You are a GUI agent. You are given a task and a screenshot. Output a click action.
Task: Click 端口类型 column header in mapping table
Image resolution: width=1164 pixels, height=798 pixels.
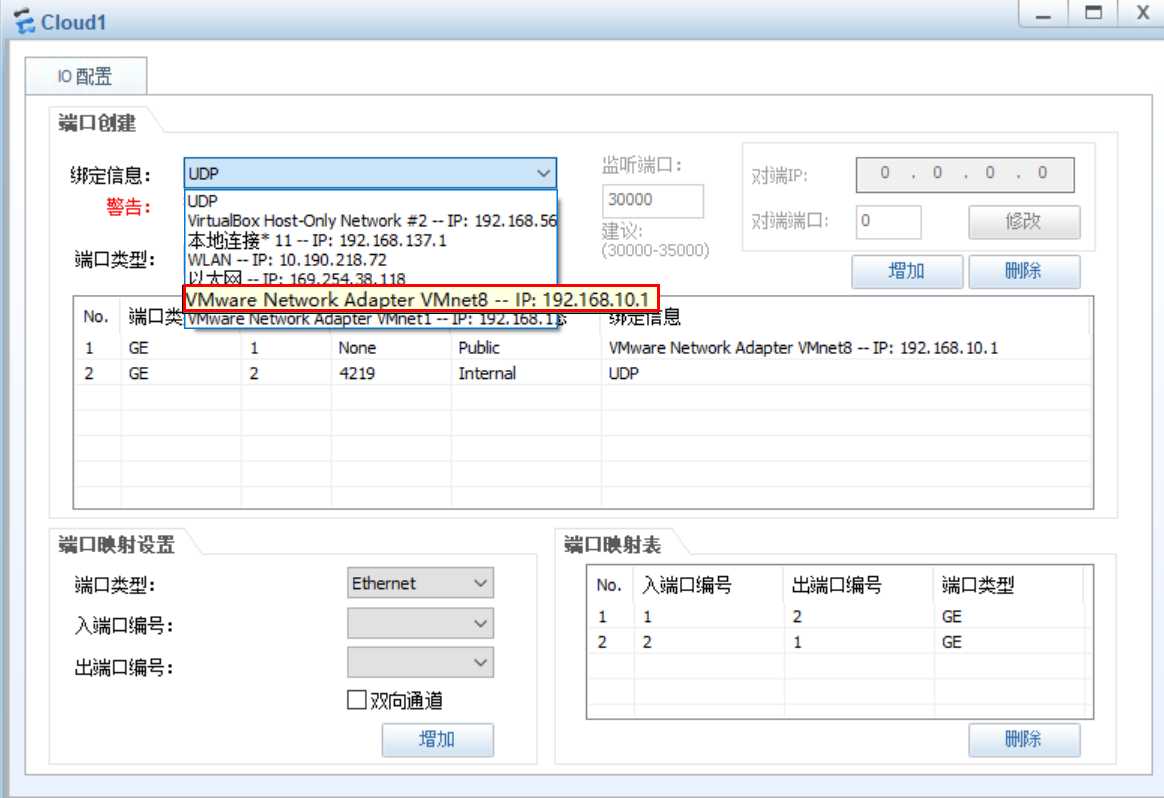(1008, 586)
